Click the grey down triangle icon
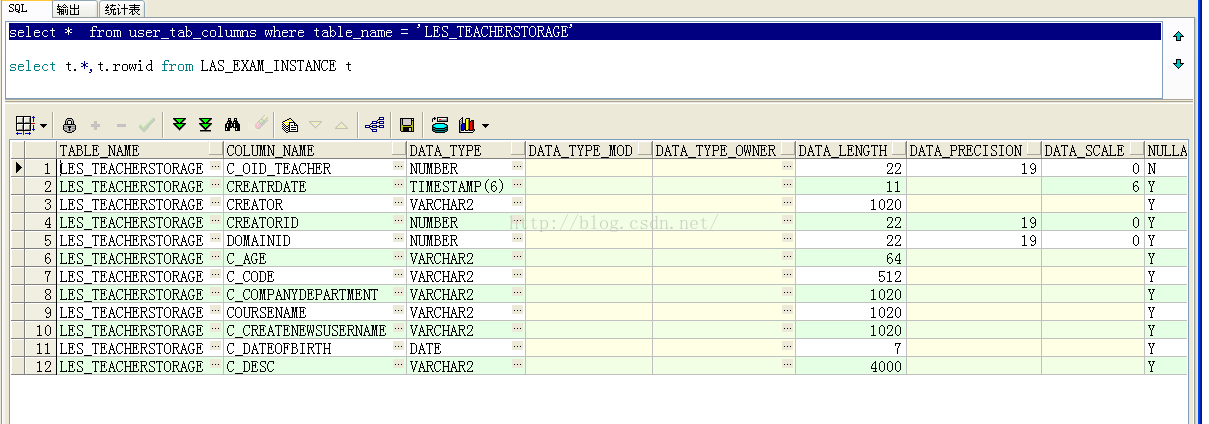Screen dimensions: 1209x424 tap(316, 125)
